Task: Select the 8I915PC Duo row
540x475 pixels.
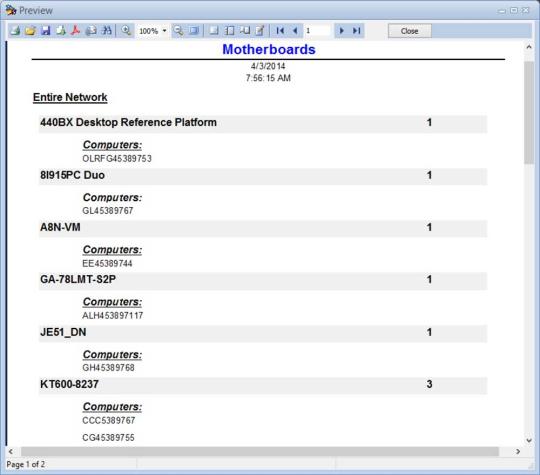Action: click(x=263, y=176)
